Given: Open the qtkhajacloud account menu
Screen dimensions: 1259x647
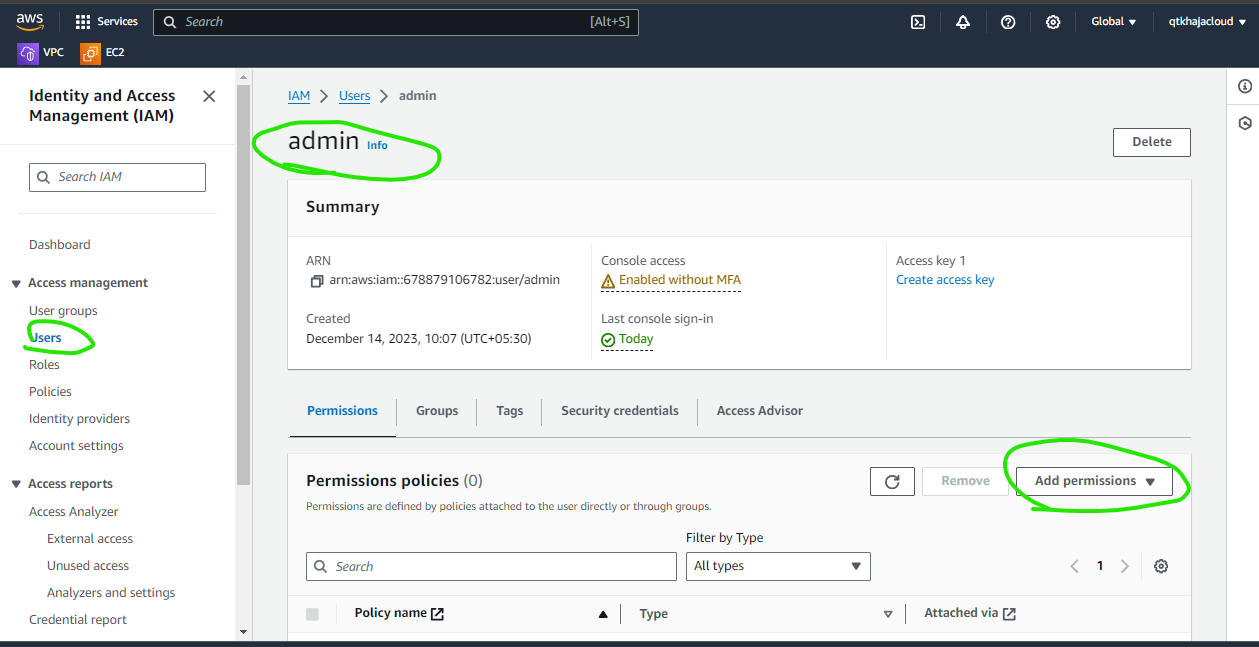Looking at the screenshot, I should pos(1207,22).
